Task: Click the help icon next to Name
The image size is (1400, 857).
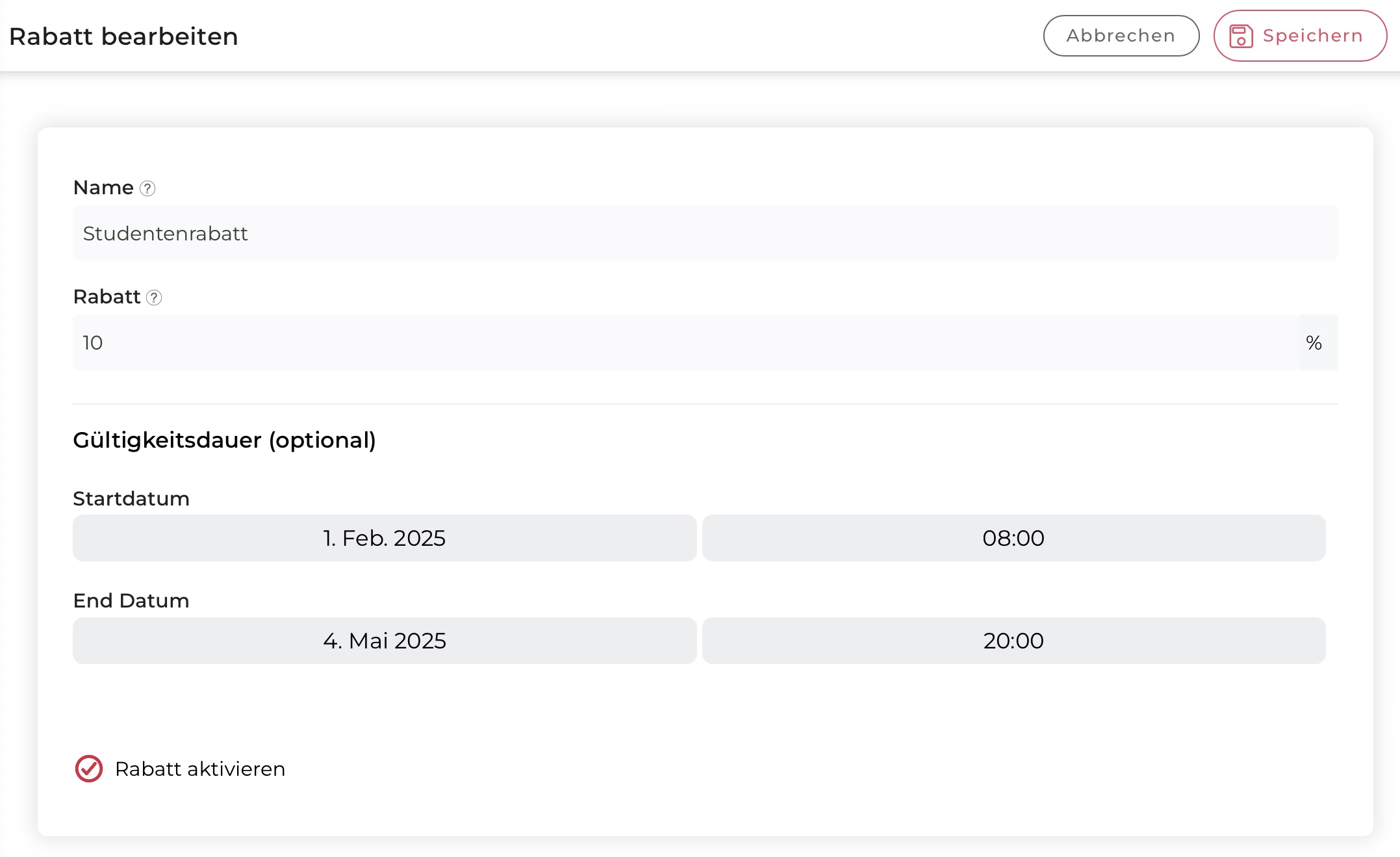Action: pos(147,188)
